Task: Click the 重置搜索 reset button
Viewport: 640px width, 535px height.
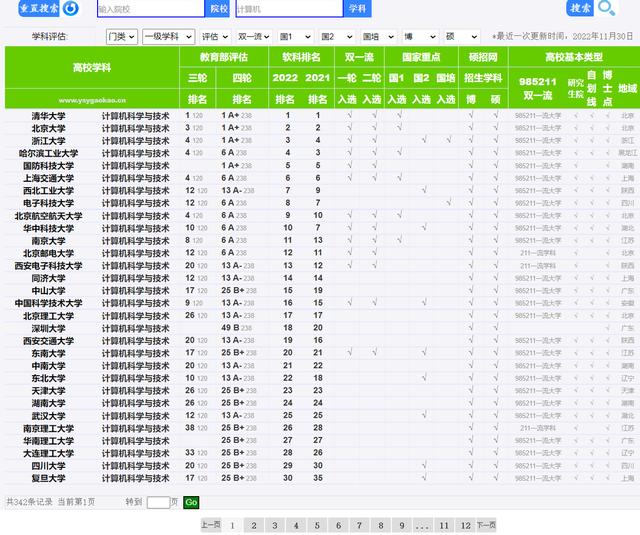Action: coord(39,8)
